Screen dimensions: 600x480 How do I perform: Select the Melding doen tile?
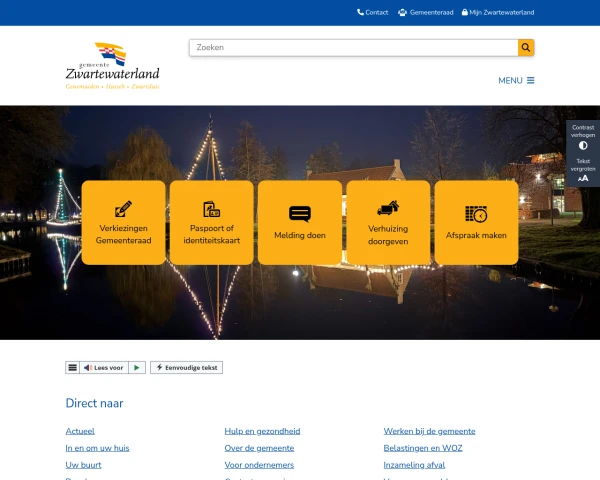click(300, 222)
